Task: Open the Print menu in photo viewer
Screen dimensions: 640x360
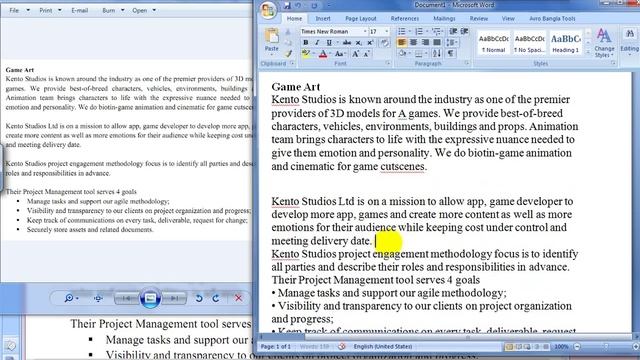Action: (50, 10)
